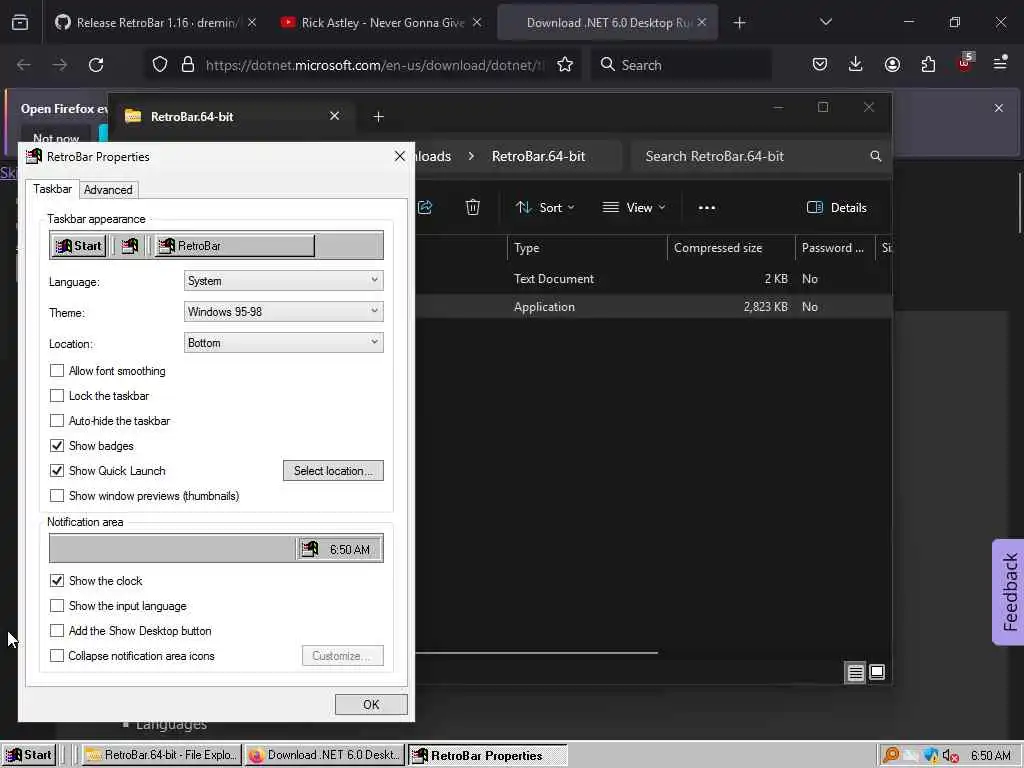The image size is (1024, 768).
Task: Select the Taskbar tab in RetroBar Properties
Action: (x=52, y=189)
